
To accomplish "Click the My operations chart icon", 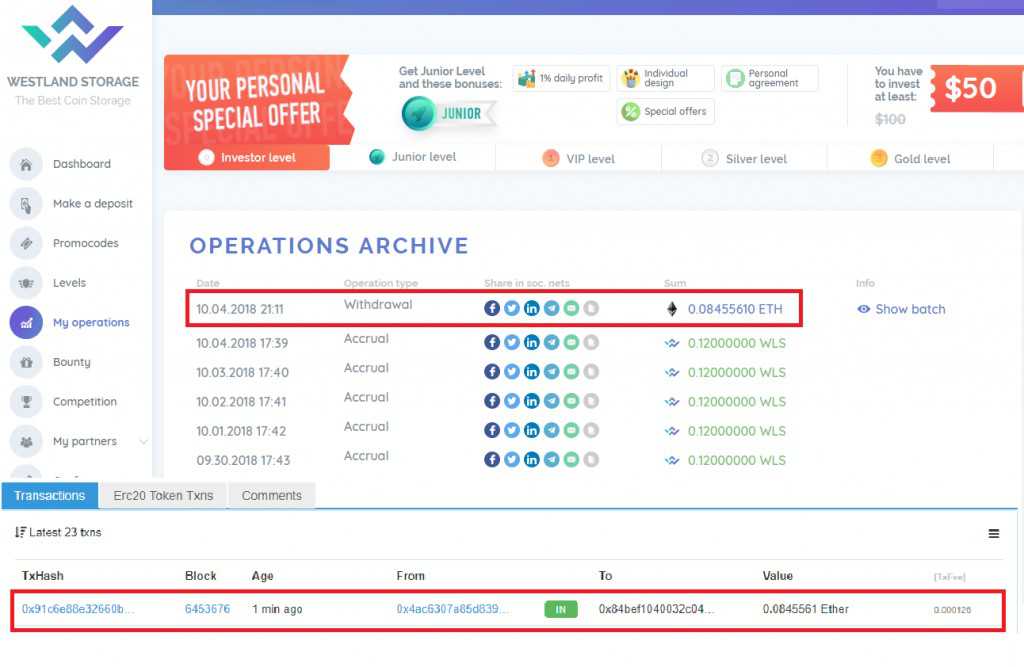I will [26, 323].
